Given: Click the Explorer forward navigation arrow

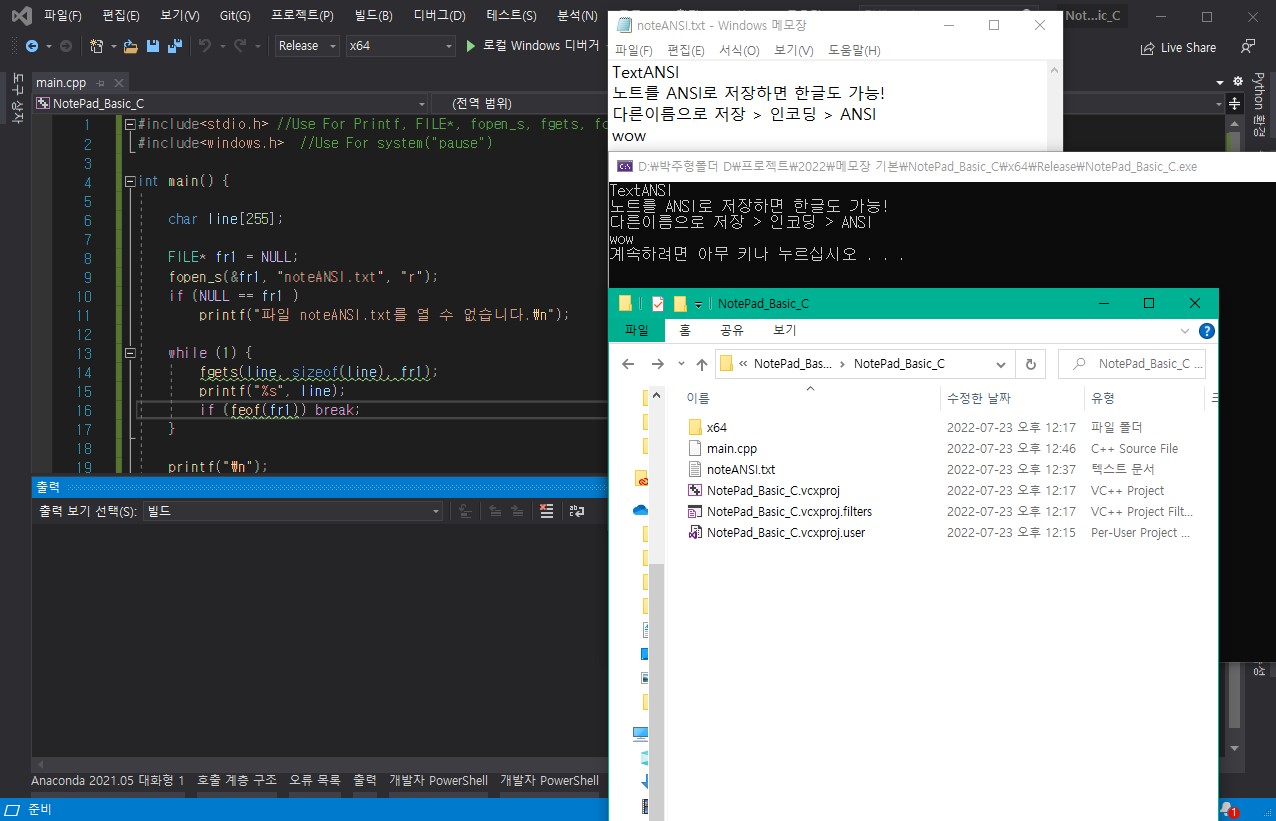Looking at the screenshot, I should (x=657, y=364).
